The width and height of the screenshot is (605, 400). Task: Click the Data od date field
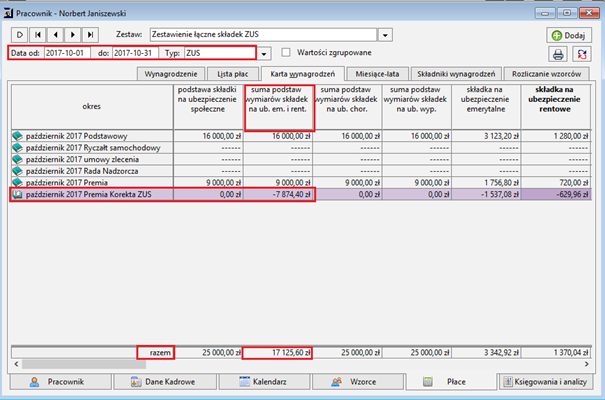[67, 53]
